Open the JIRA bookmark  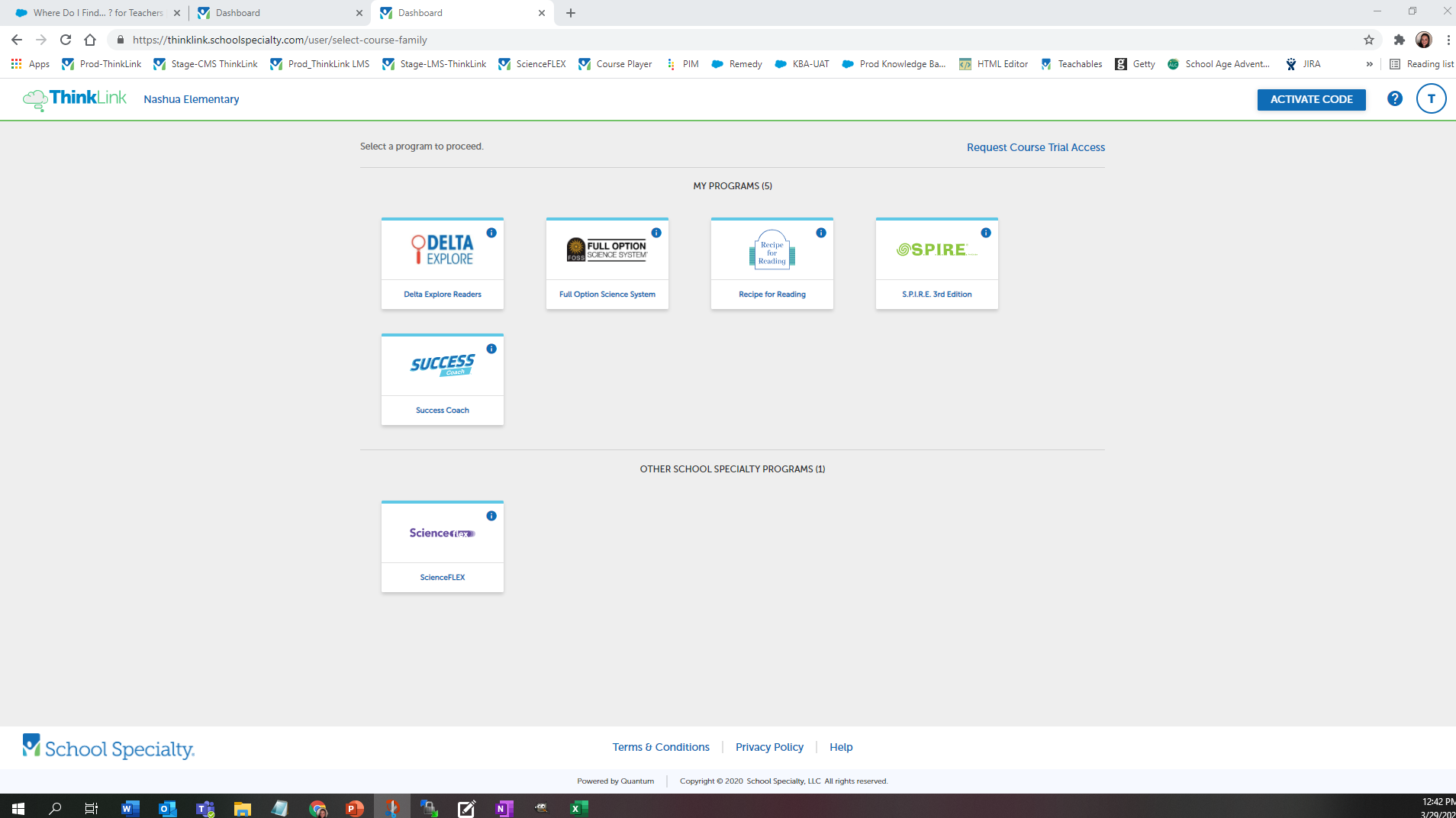(1303, 64)
